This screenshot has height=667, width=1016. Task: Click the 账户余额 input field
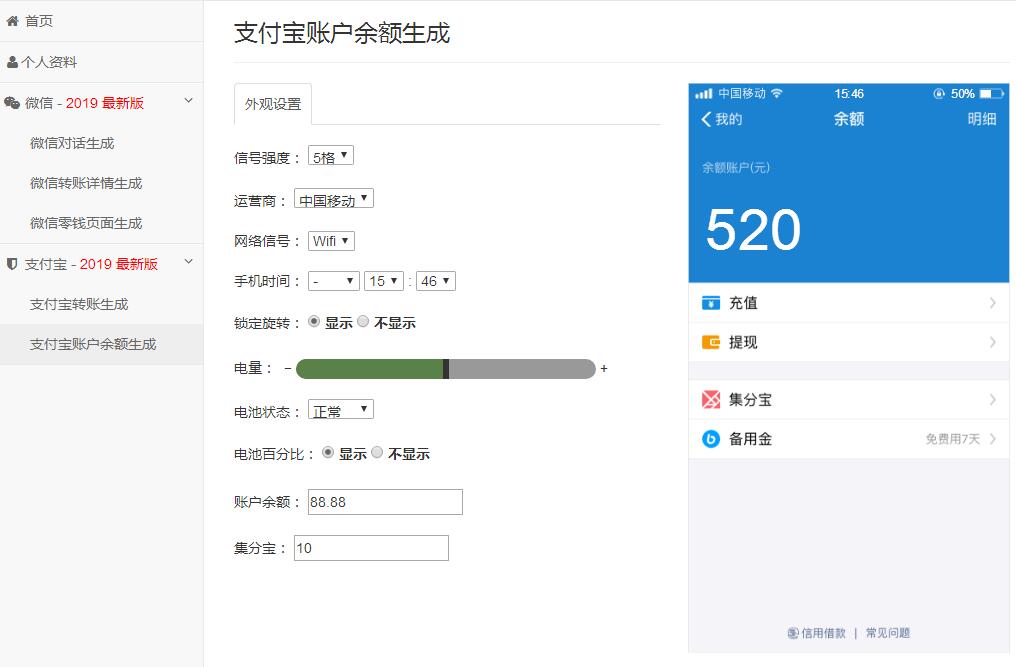[385, 502]
